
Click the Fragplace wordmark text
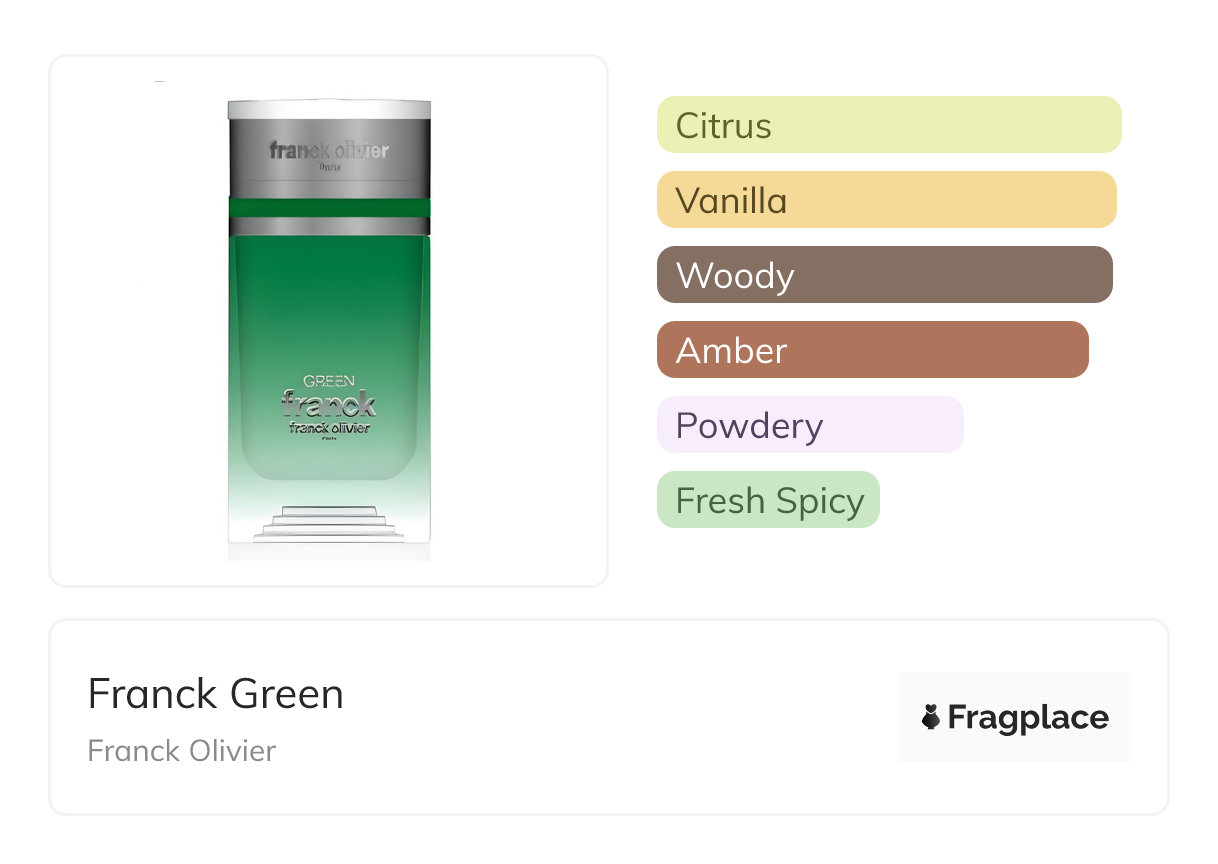pos(1028,717)
